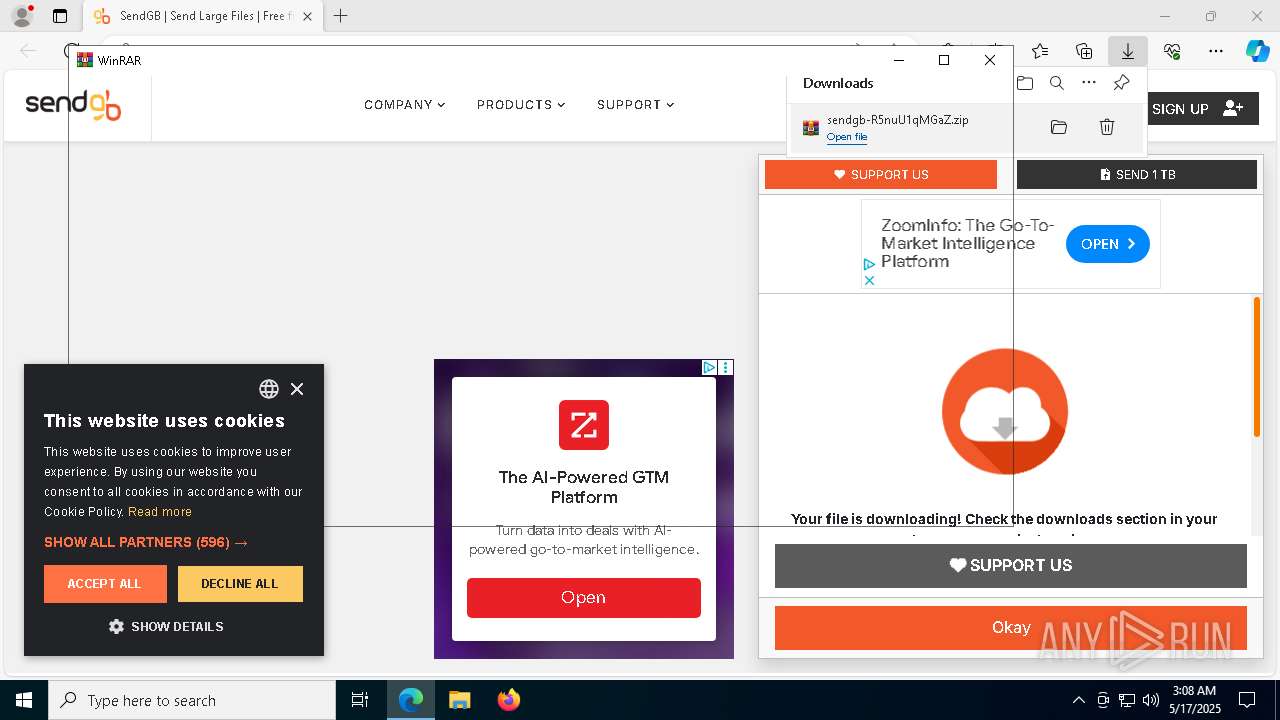Screen dimensions: 1280x720
Task: Open a new browser tab
Action: coord(341,16)
